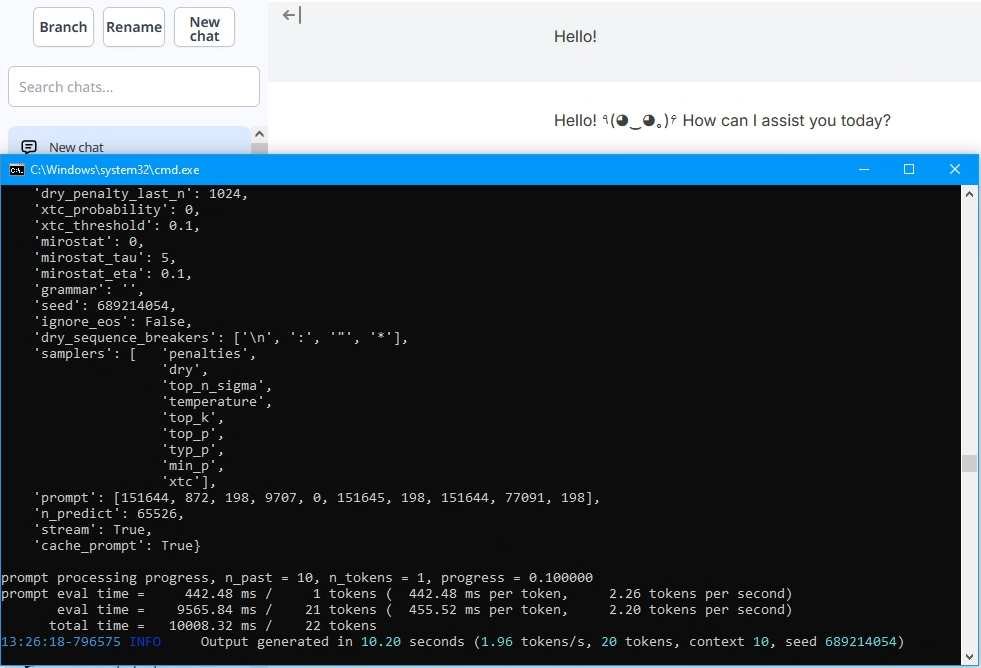Click the Rename button
This screenshot has width=981, height=668.
click(134, 27)
